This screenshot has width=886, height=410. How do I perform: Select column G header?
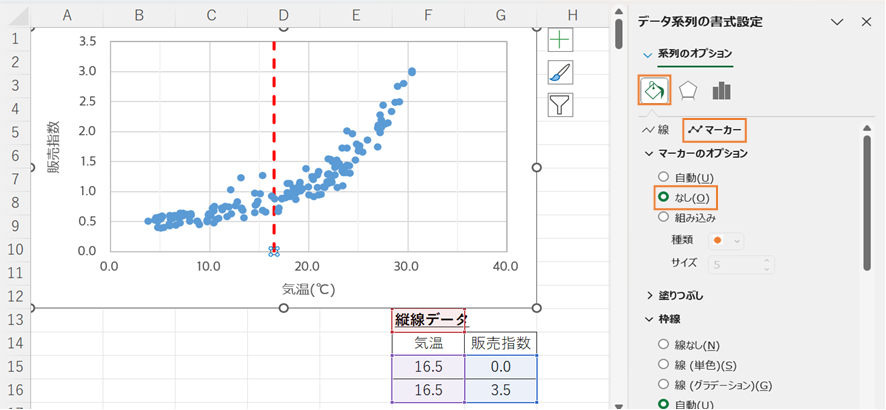coord(501,16)
